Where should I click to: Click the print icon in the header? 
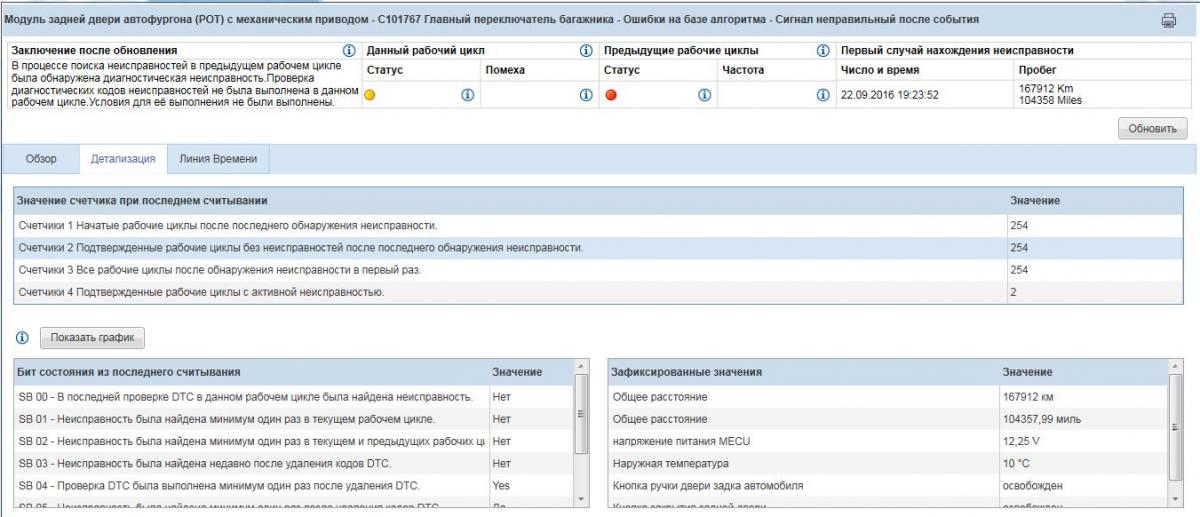1168,20
